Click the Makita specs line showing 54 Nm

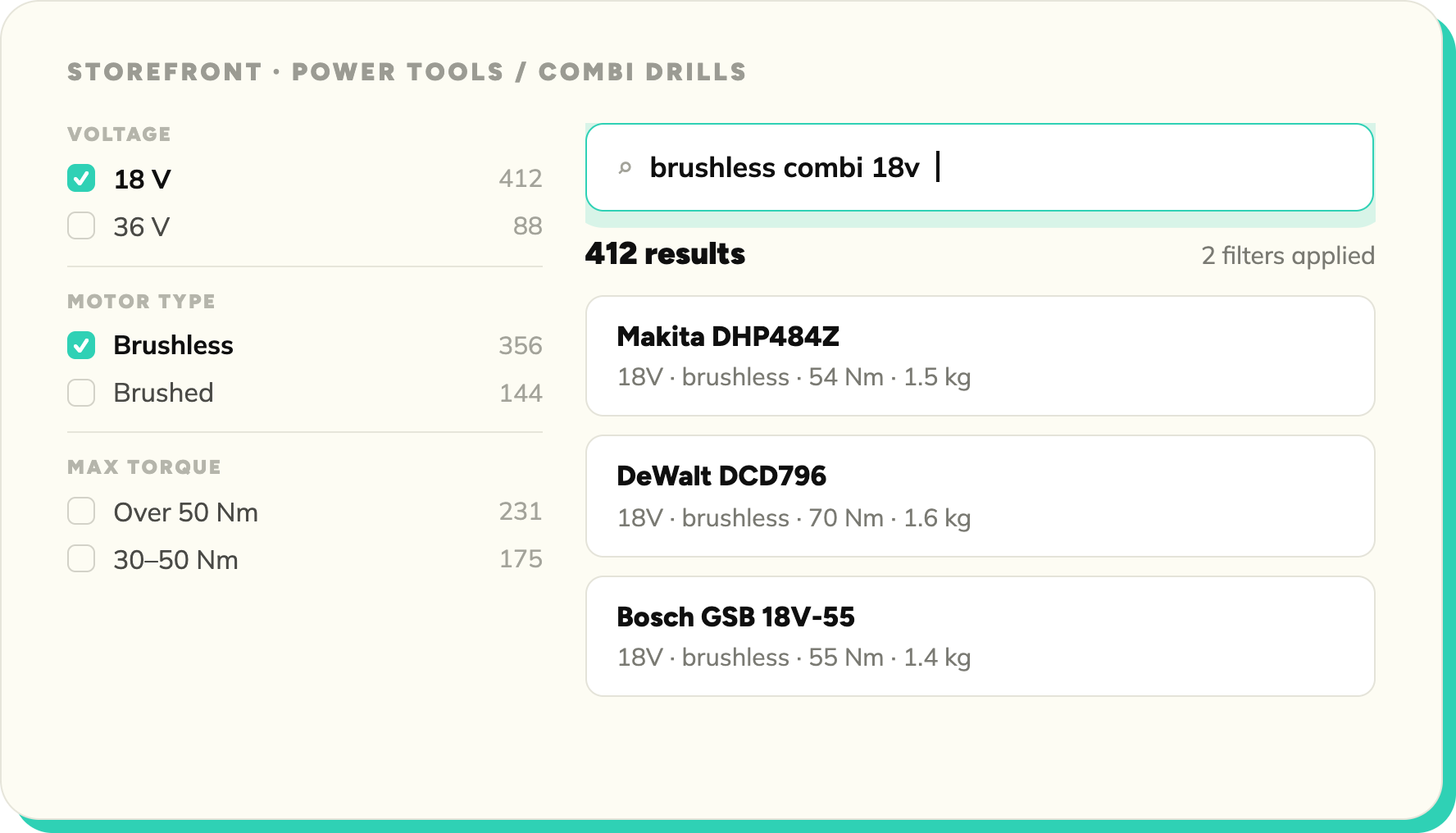[x=794, y=377]
